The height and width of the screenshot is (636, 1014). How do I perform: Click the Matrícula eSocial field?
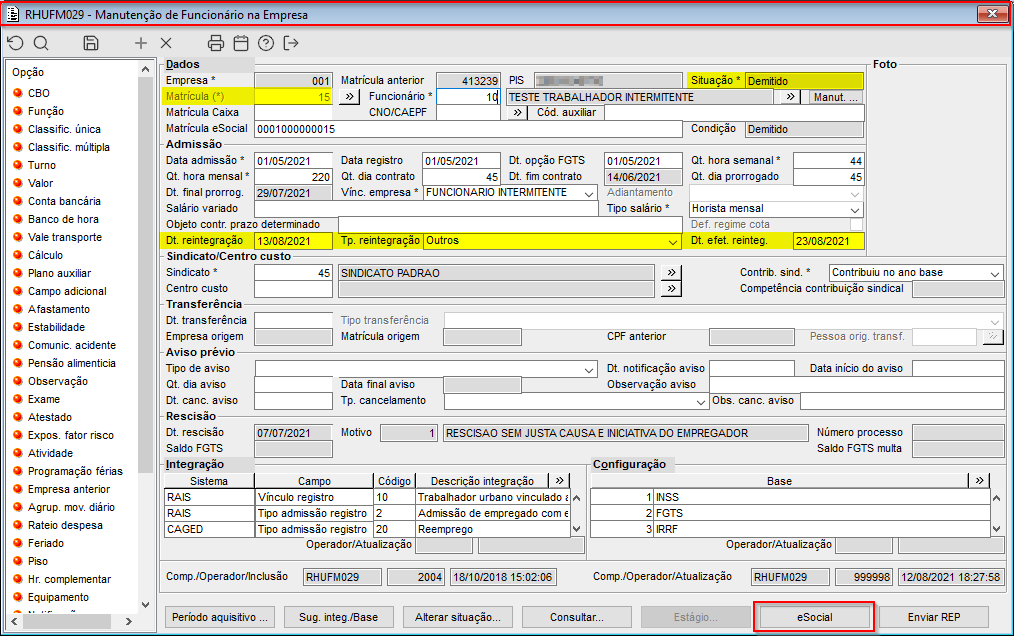click(x=469, y=129)
